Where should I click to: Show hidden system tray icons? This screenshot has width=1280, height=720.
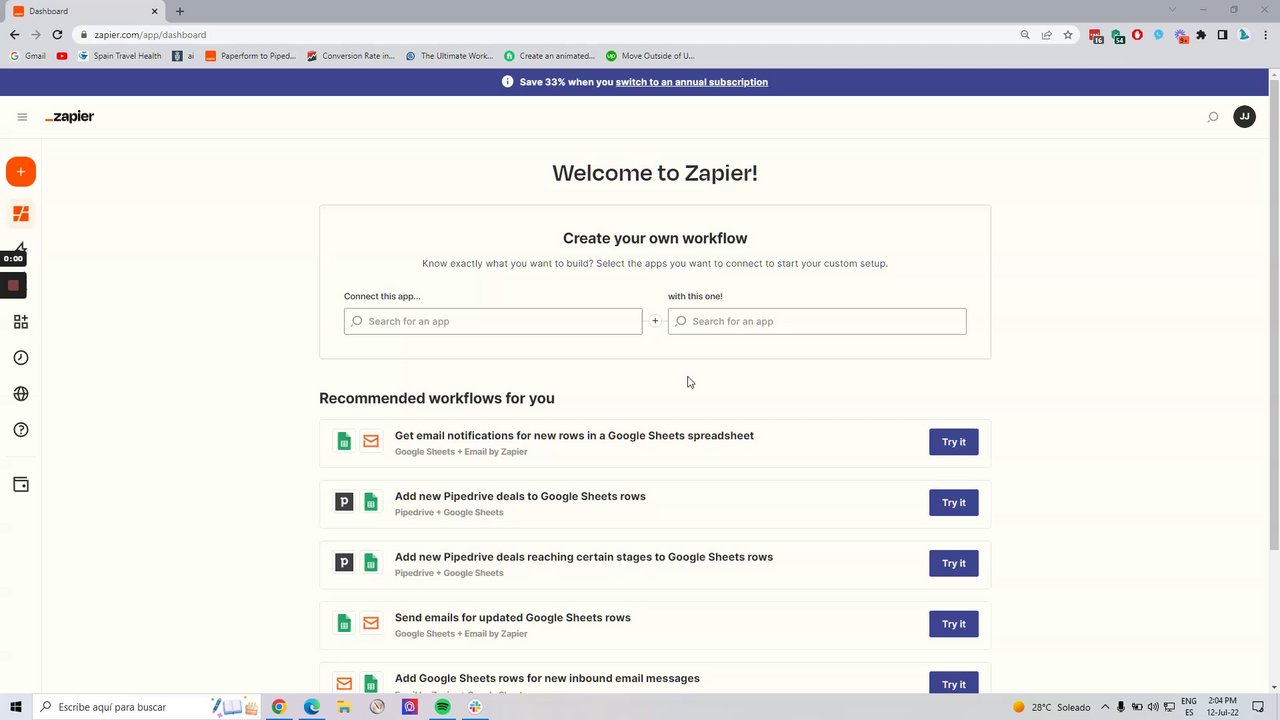(1104, 707)
